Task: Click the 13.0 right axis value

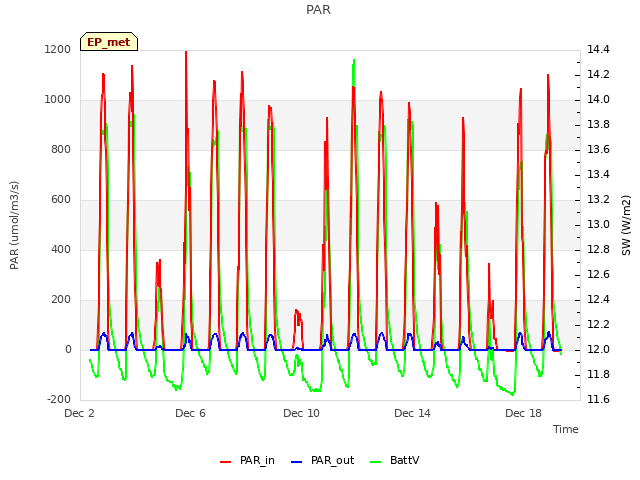Action: tap(598, 224)
